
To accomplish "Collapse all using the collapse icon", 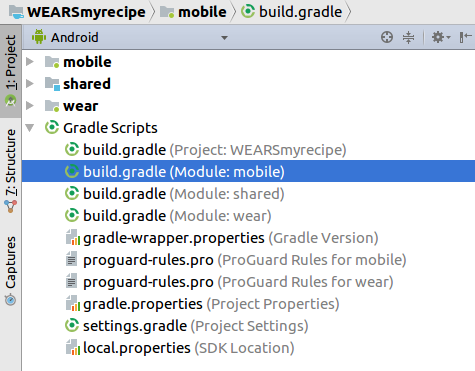I will [408, 37].
